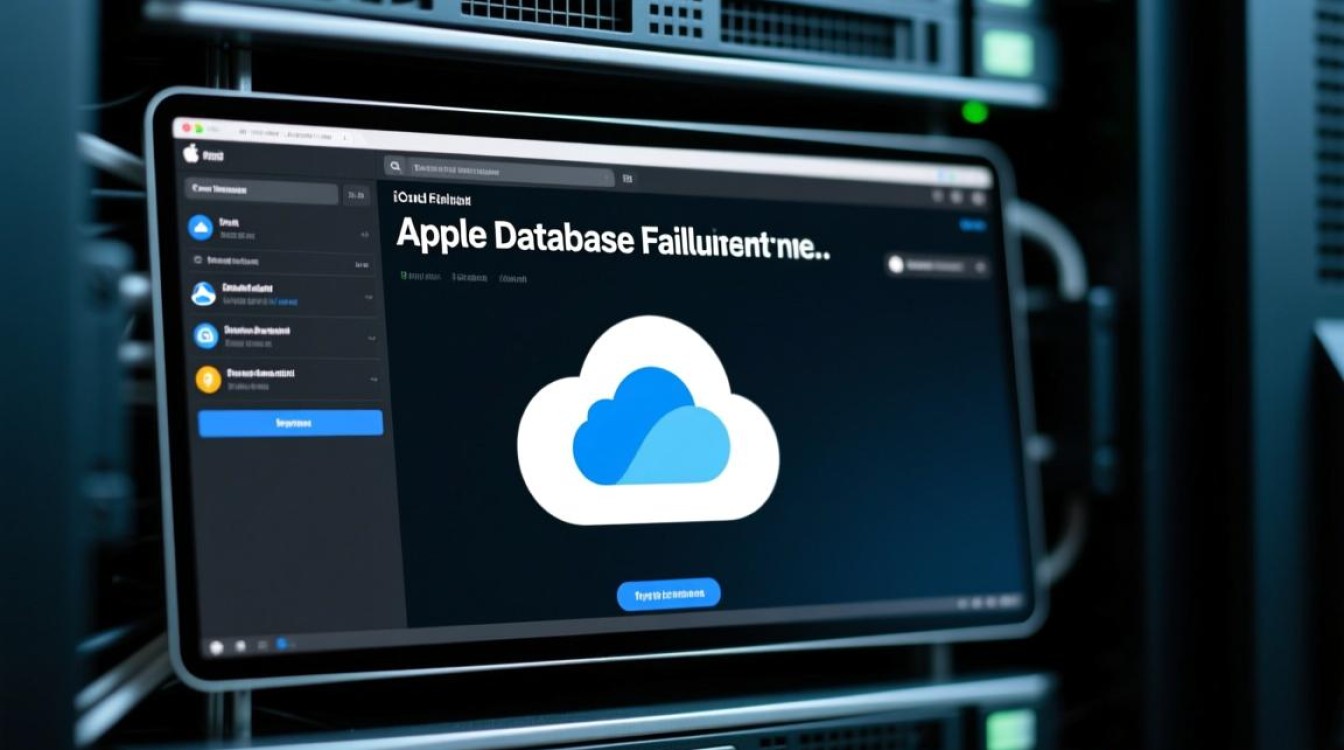This screenshot has width=1344, height=750.
Task: Toggle the white-knob switch at right side
Action: click(x=896, y=265)
